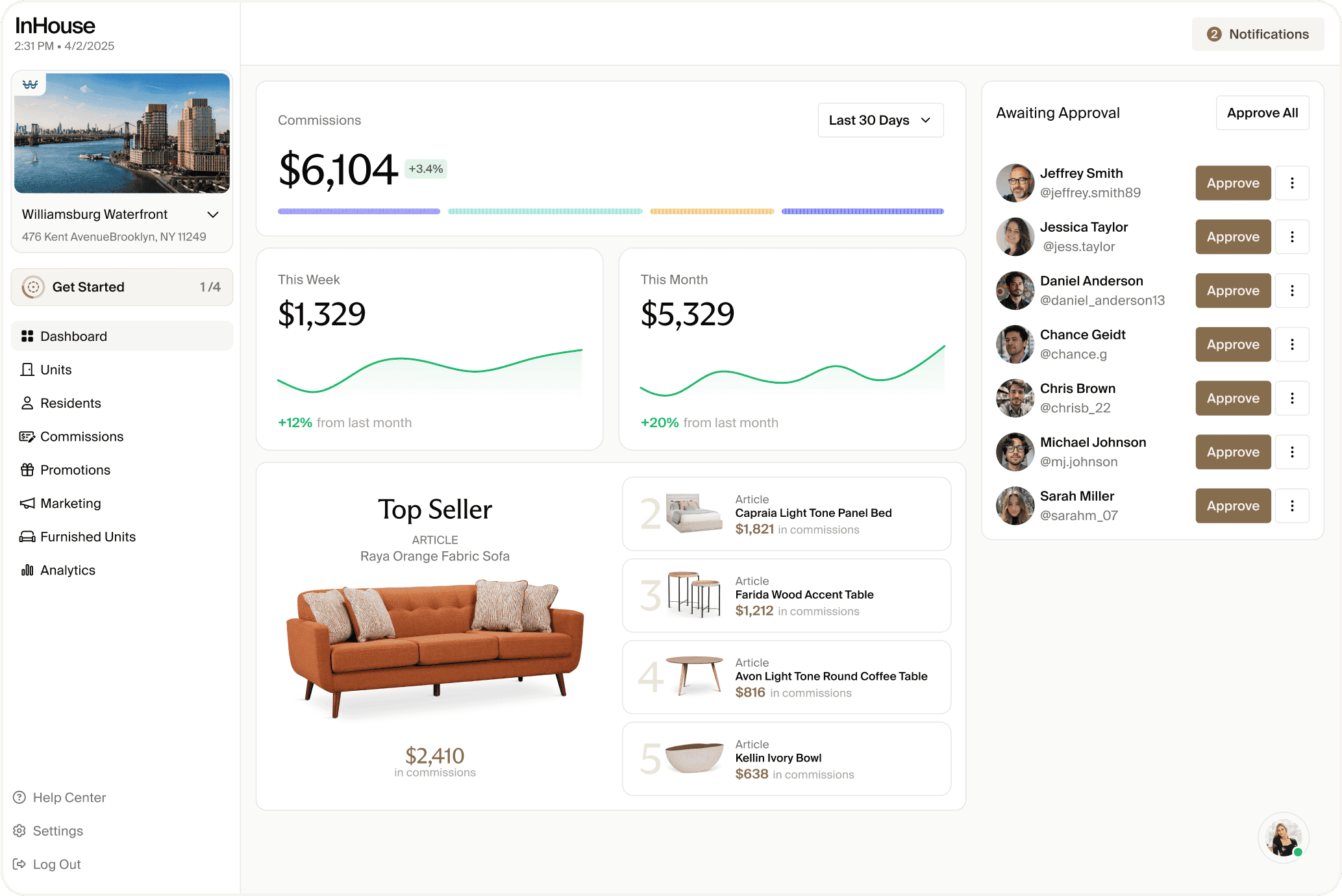Click the Analytics bar chart icon
The width and height of the screenshot is (1342, 896).
click(x=27, y=570)
